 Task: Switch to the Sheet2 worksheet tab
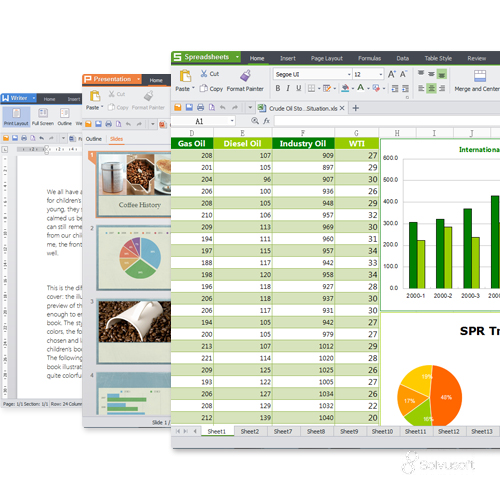pos(250,431)
